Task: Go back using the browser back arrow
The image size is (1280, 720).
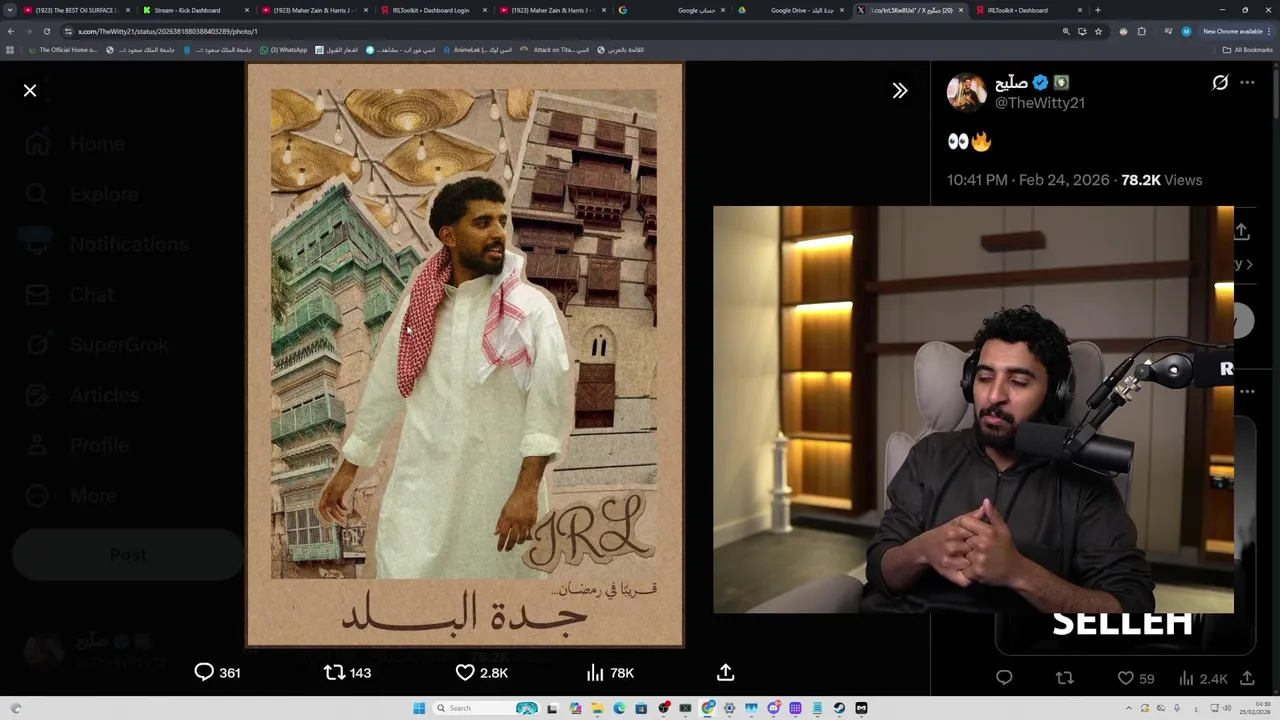Action: pyautogui.click(x=11, y=31)
